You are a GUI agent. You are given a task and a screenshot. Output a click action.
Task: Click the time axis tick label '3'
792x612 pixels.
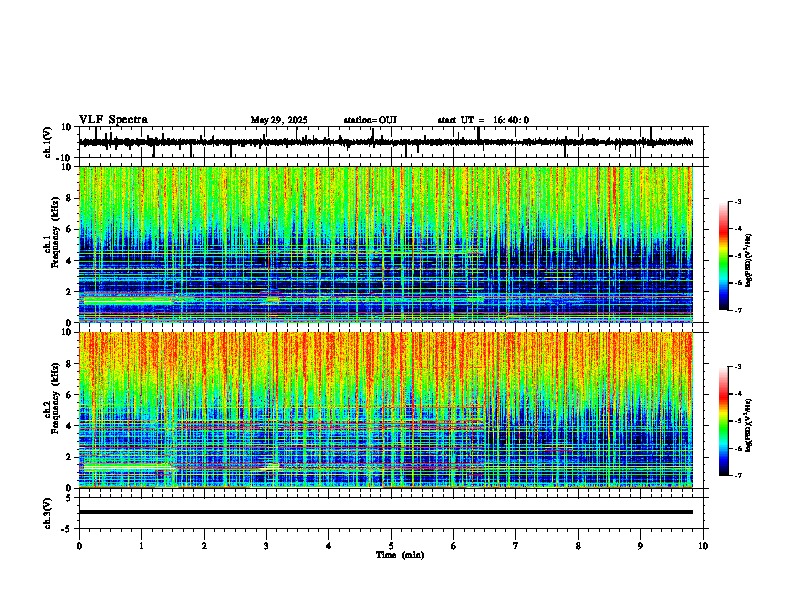coord(266,546)
